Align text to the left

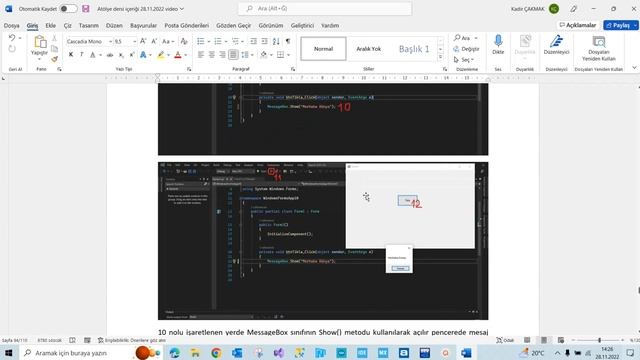[201, 55]
